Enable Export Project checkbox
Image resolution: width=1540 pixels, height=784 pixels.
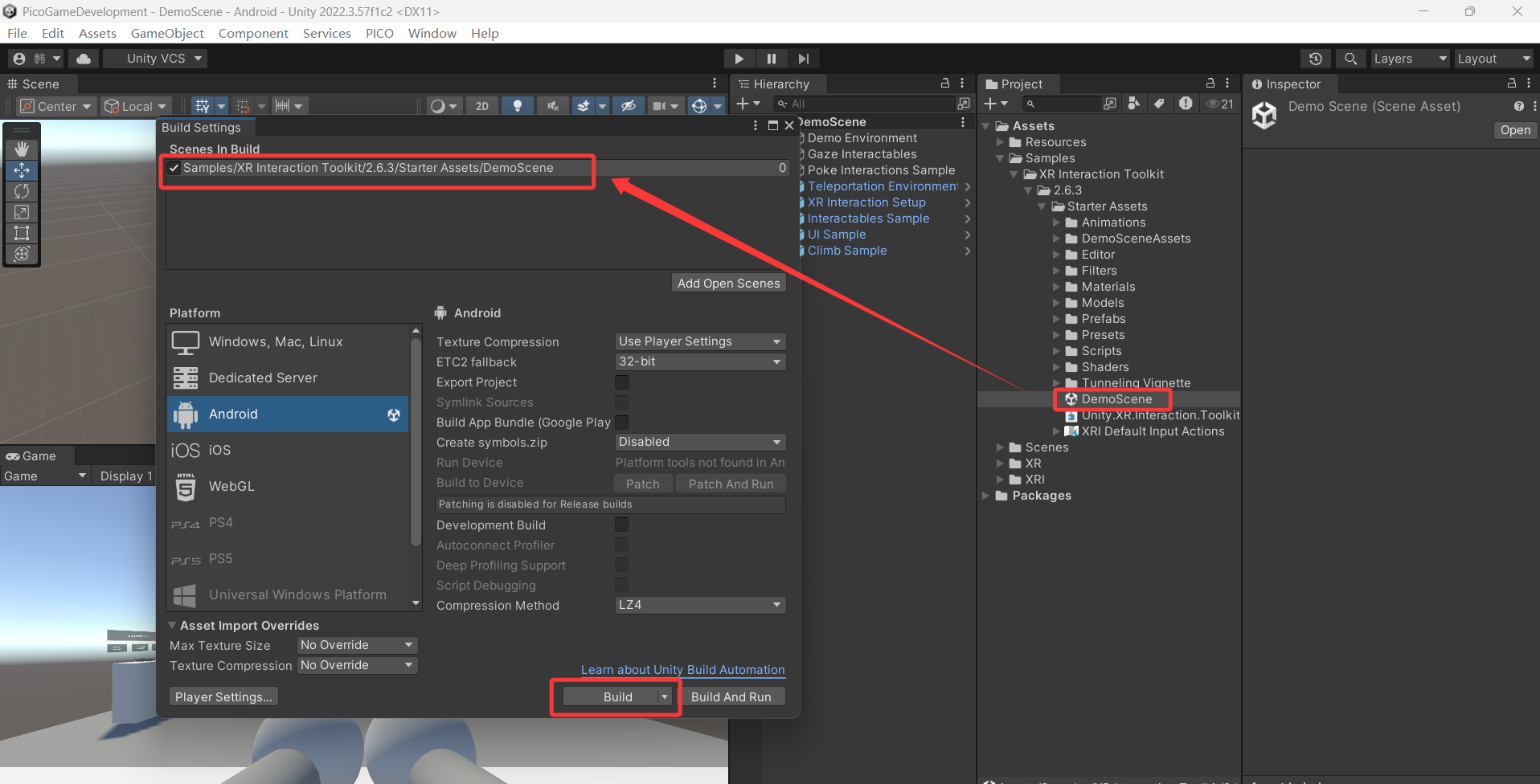tap(622, 382)
